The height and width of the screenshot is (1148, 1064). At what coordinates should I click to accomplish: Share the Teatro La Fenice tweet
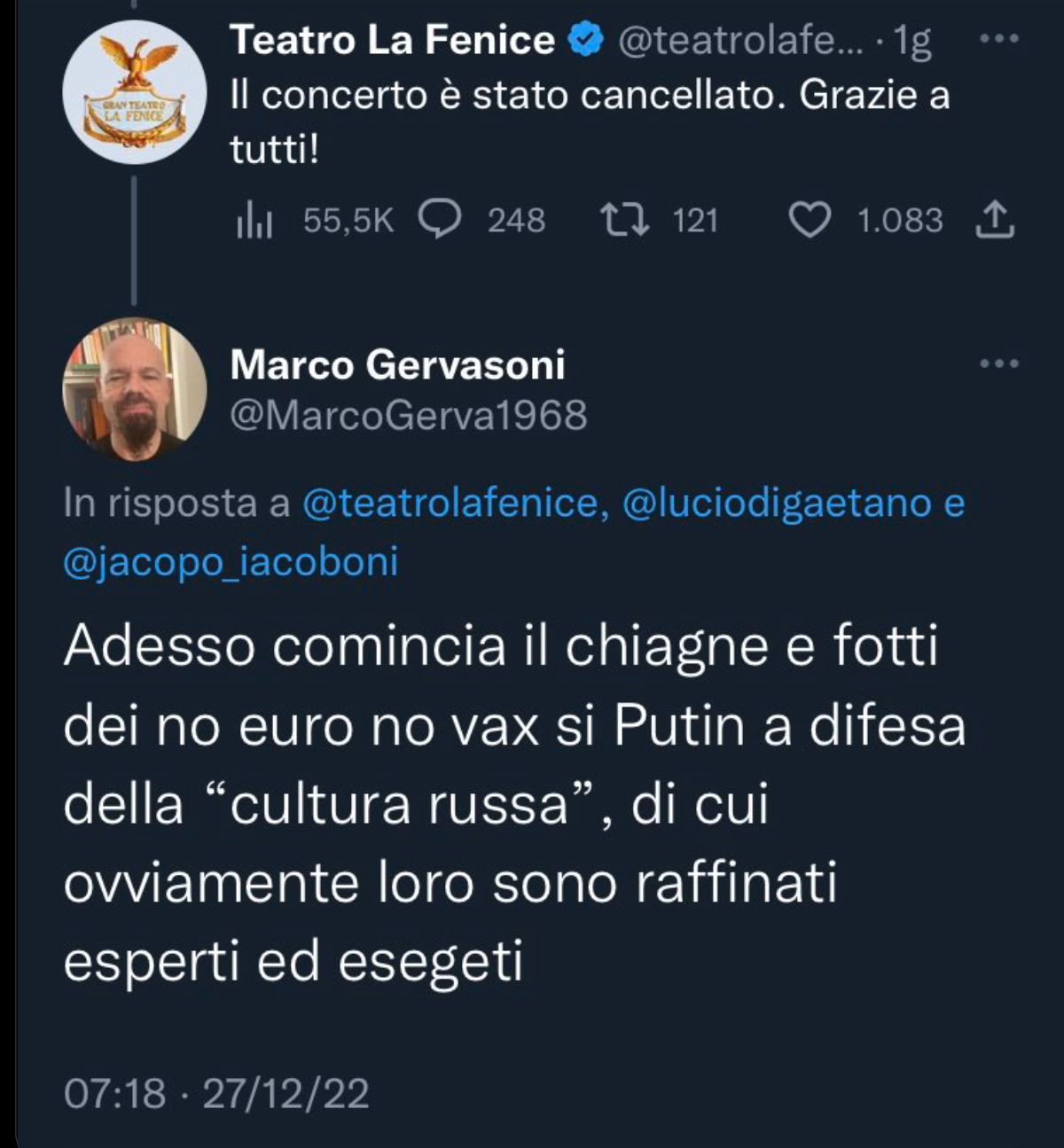tap(995, 220)
